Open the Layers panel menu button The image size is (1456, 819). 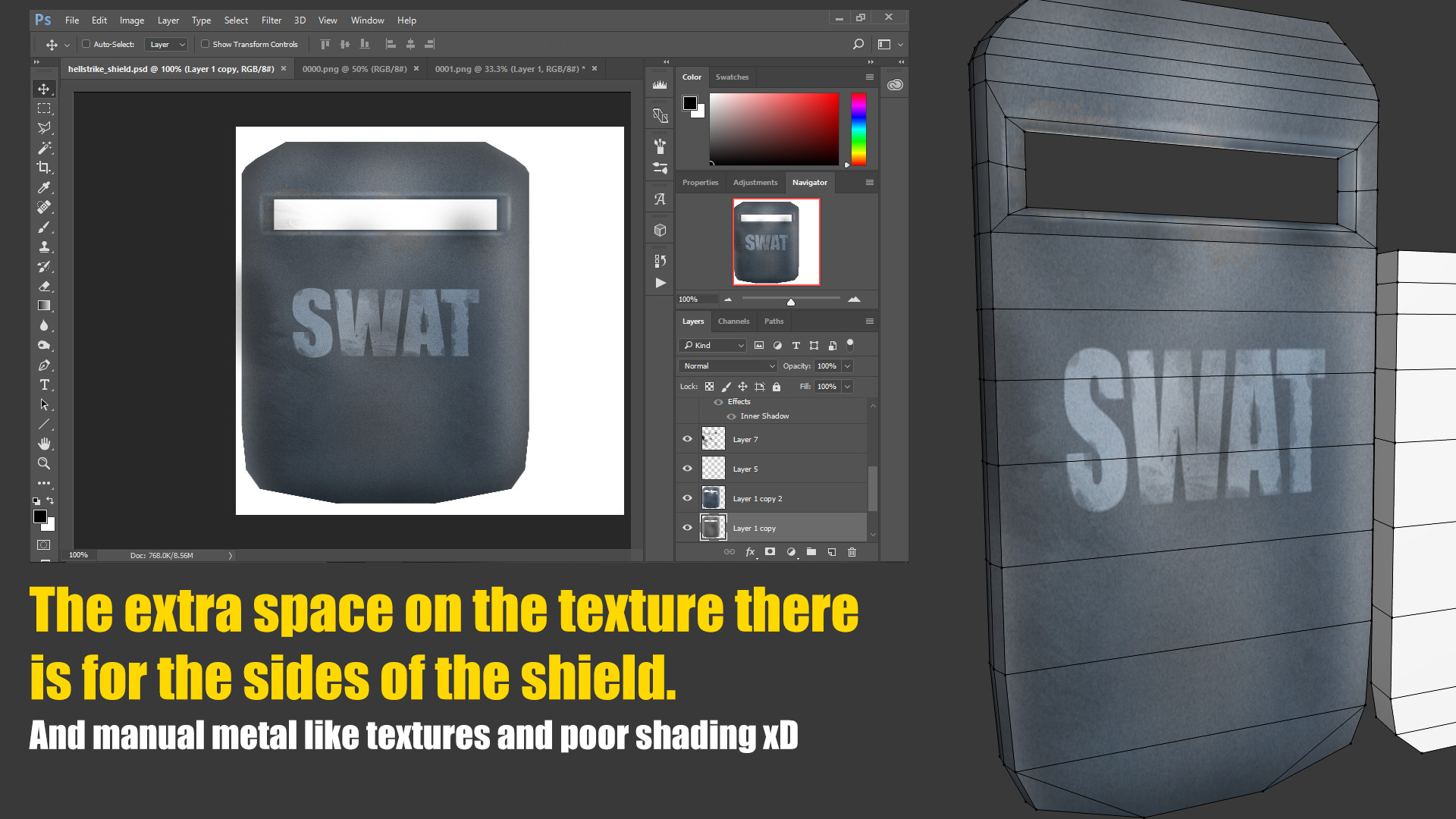click(869, 321)
